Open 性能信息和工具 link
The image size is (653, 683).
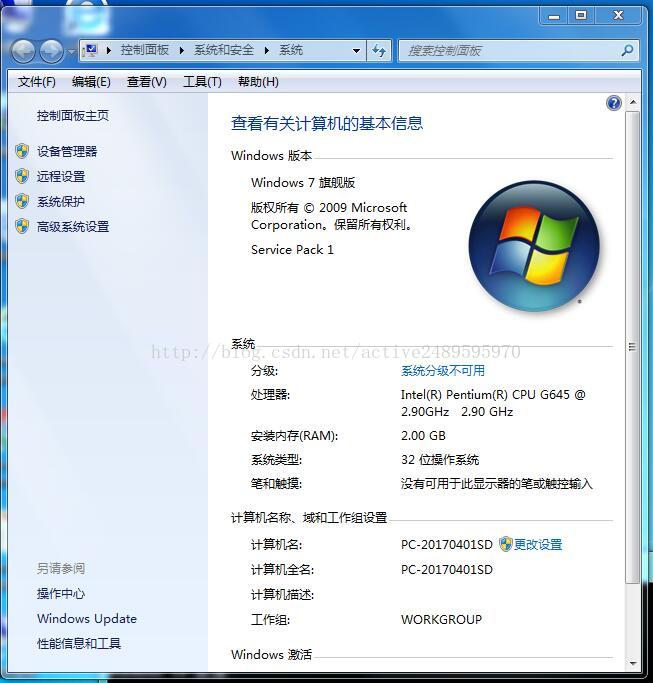point(79,644)
